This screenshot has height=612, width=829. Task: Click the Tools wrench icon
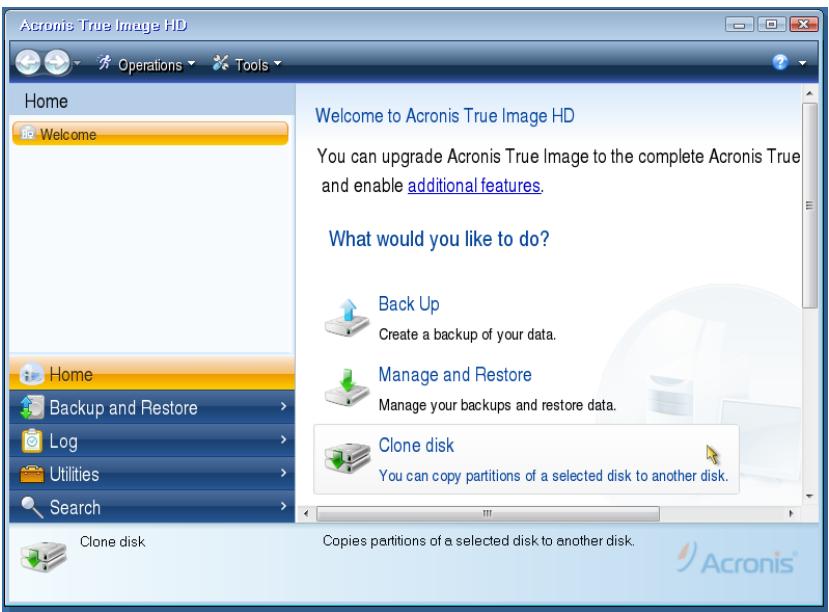(220, 63)
